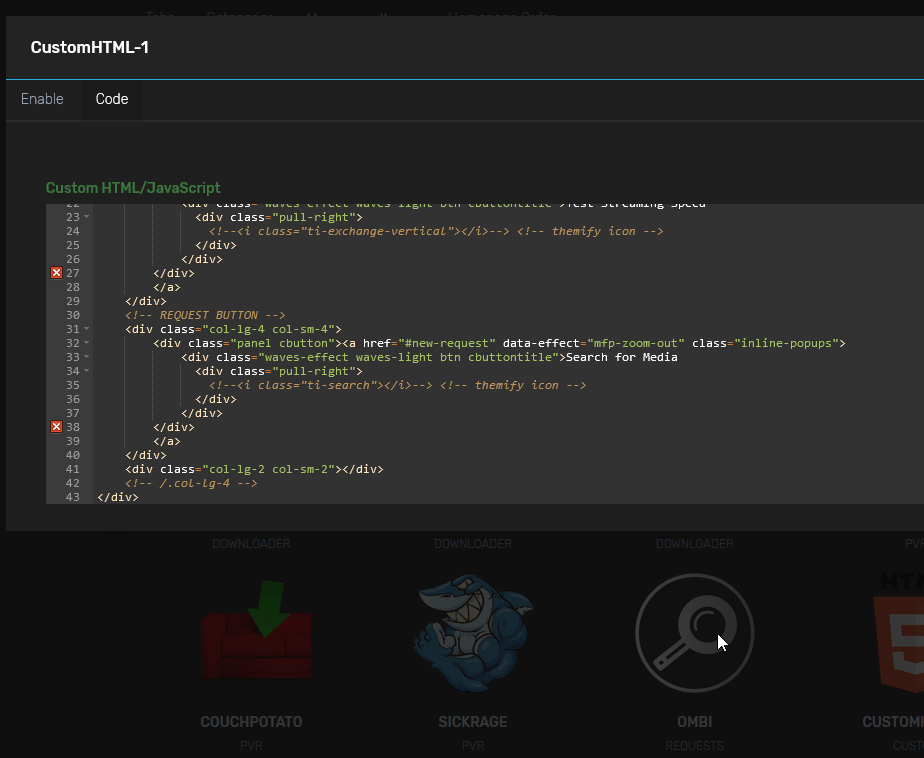924x758 pixels.
Task: Collapse the fold arrow on line 34
Action: [87, 371]
